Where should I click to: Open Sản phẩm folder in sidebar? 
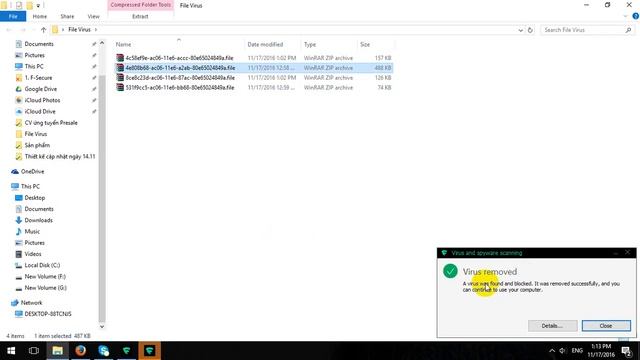coord(37,145)
